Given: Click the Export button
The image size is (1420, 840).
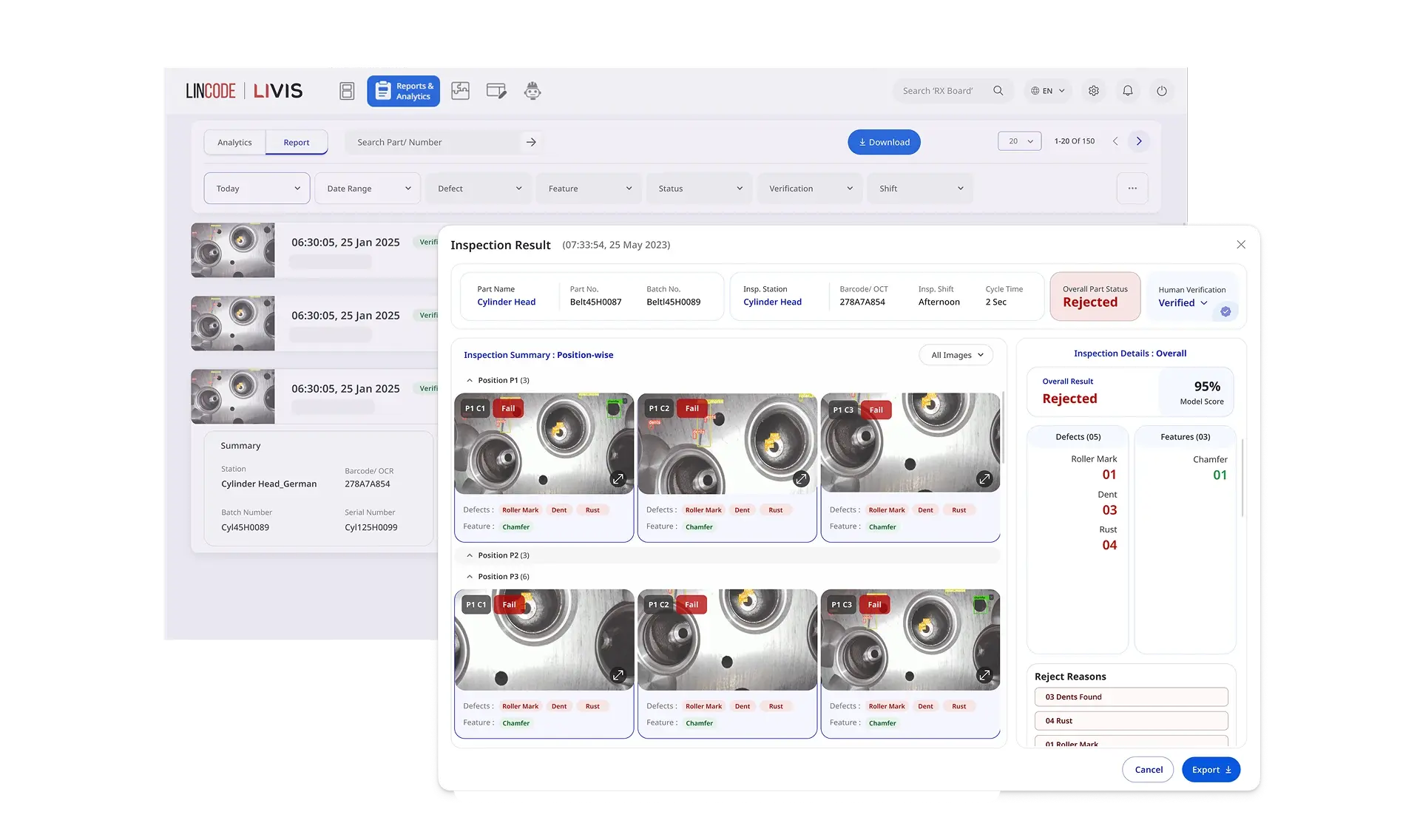Looking at the screenshot, I should 1211,770.
